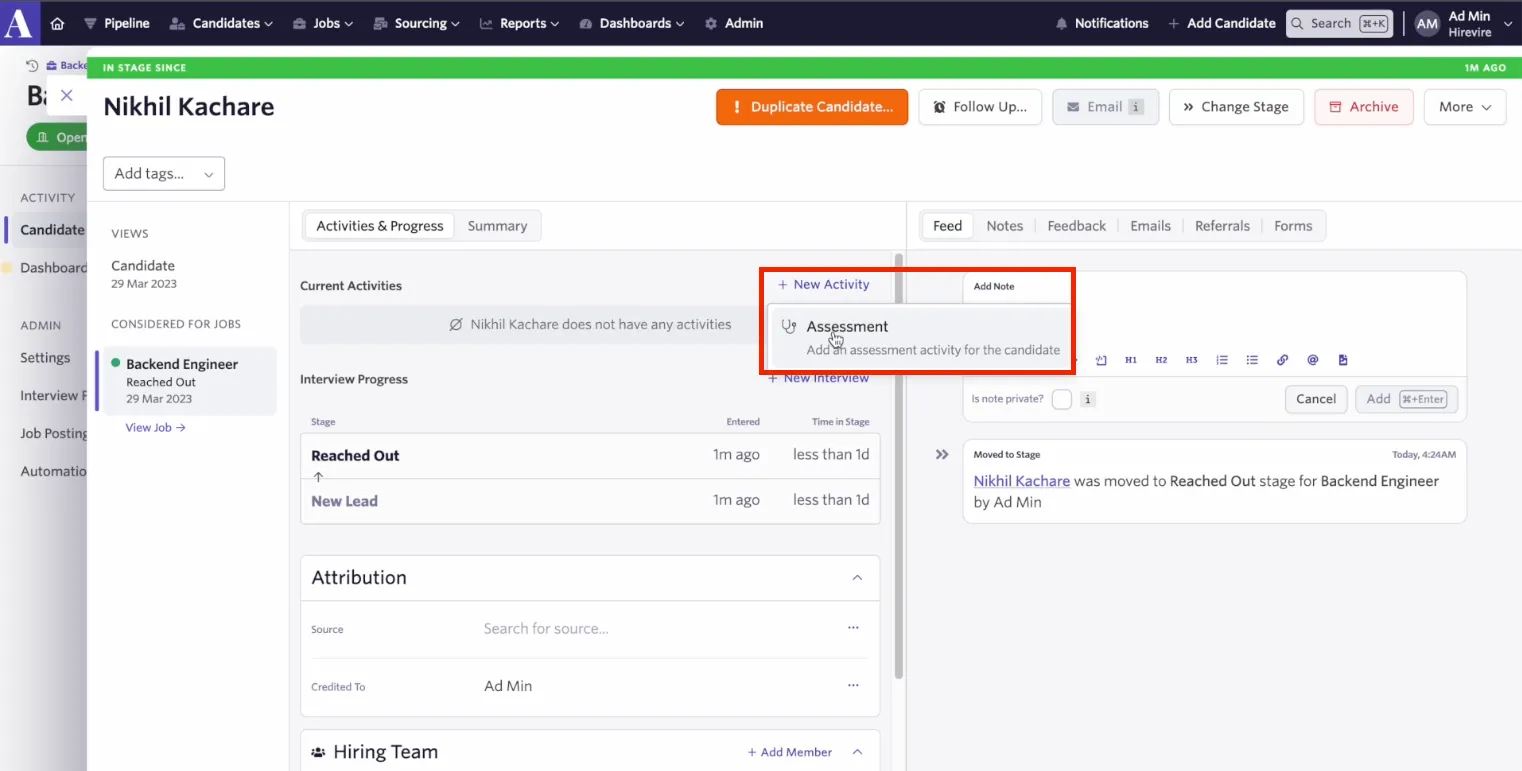Apply H1 heading in note editor

coord(1131,360)
